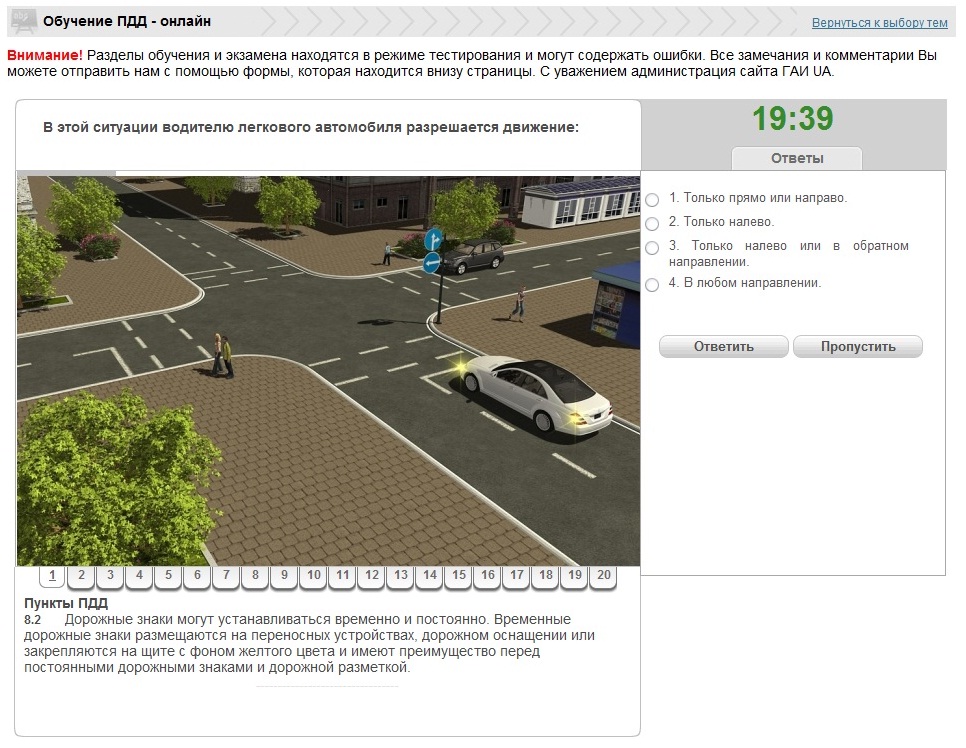Go to question number 1
Image resolution: width=966 pixels, height=748 pixels.
coord(52,576)
